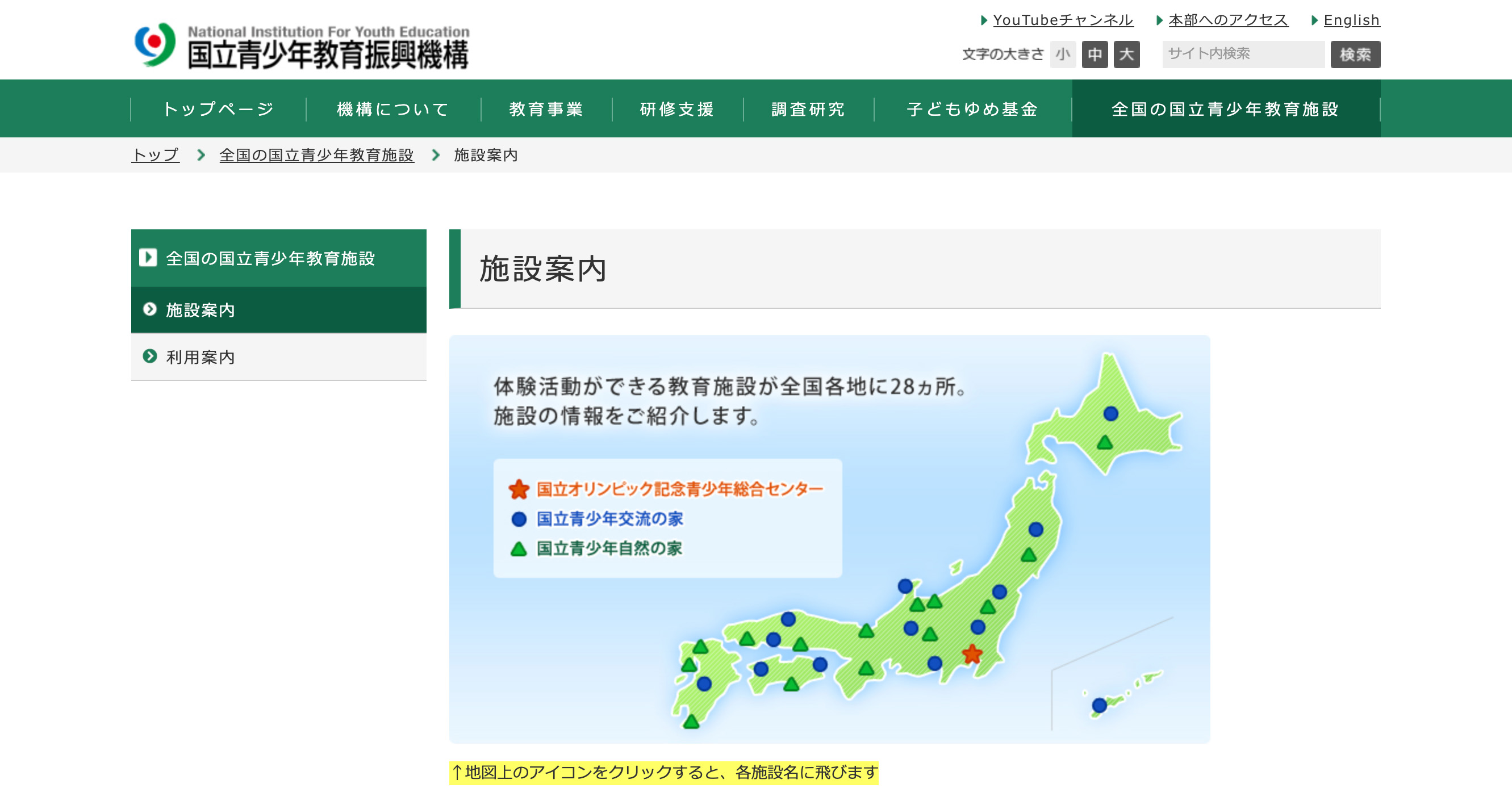Set text size to 大 (large)

(1126, 54)
